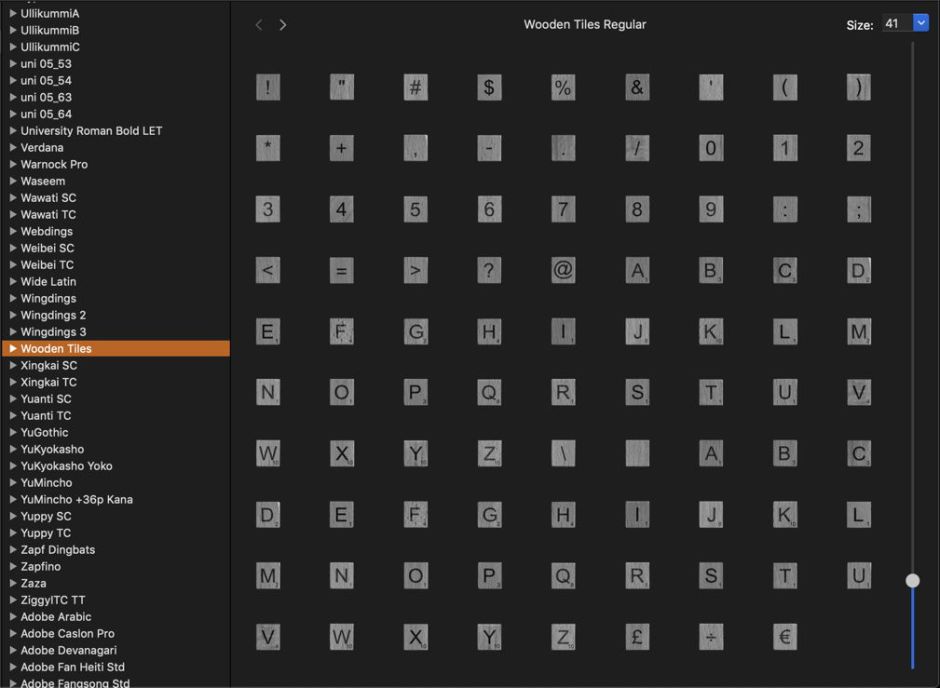This screenshot has height=688, width=940.
Task: Open the Size dropdown menu
Action: click(x=921, y=23)
